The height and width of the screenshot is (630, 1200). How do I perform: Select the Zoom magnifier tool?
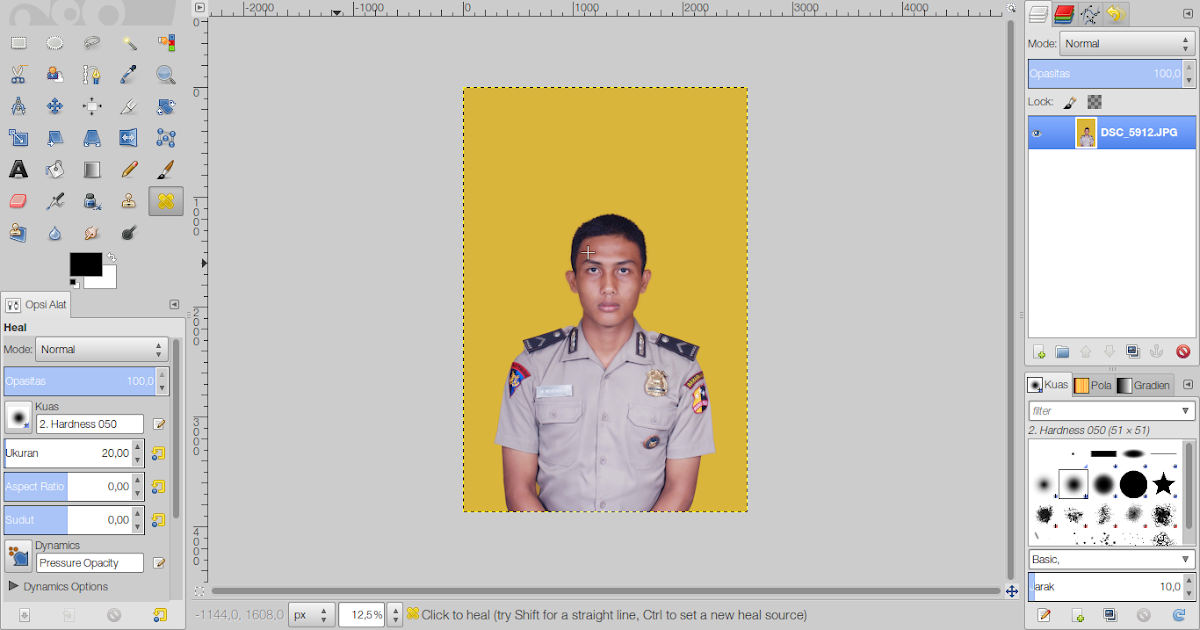tap(166, 74)
